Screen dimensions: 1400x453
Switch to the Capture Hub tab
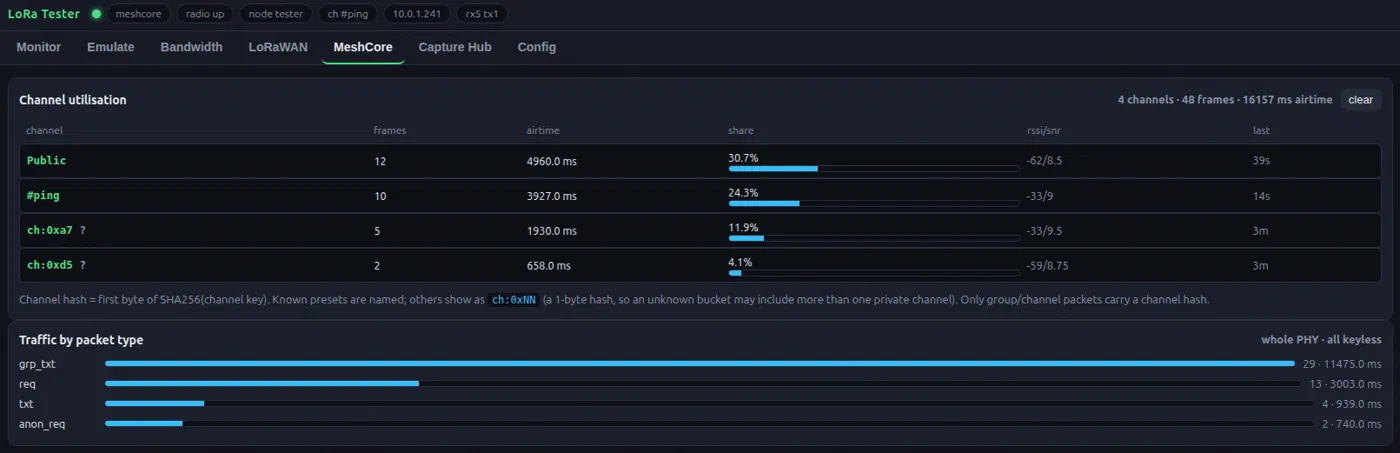(455, 47)
